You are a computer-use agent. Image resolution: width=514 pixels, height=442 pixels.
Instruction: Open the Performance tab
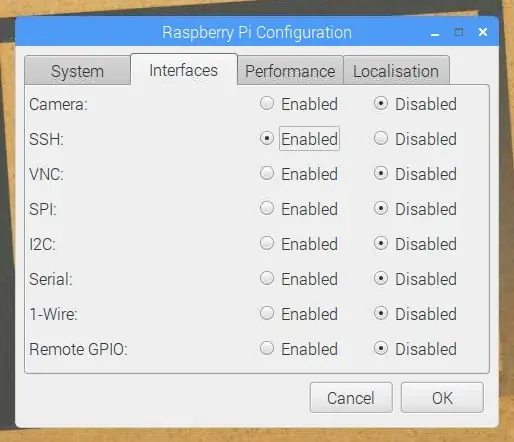pyautogui.click(x=290, y=71)
